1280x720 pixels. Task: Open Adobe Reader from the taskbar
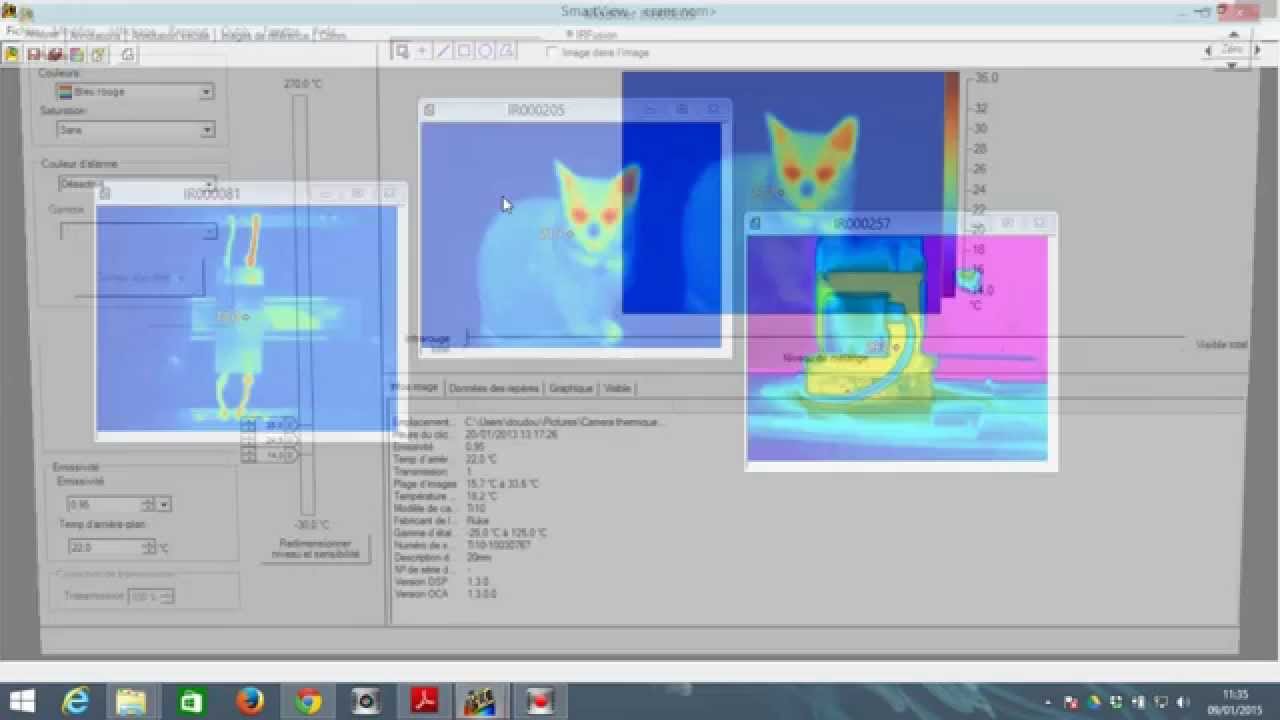(x=425, y=701)
